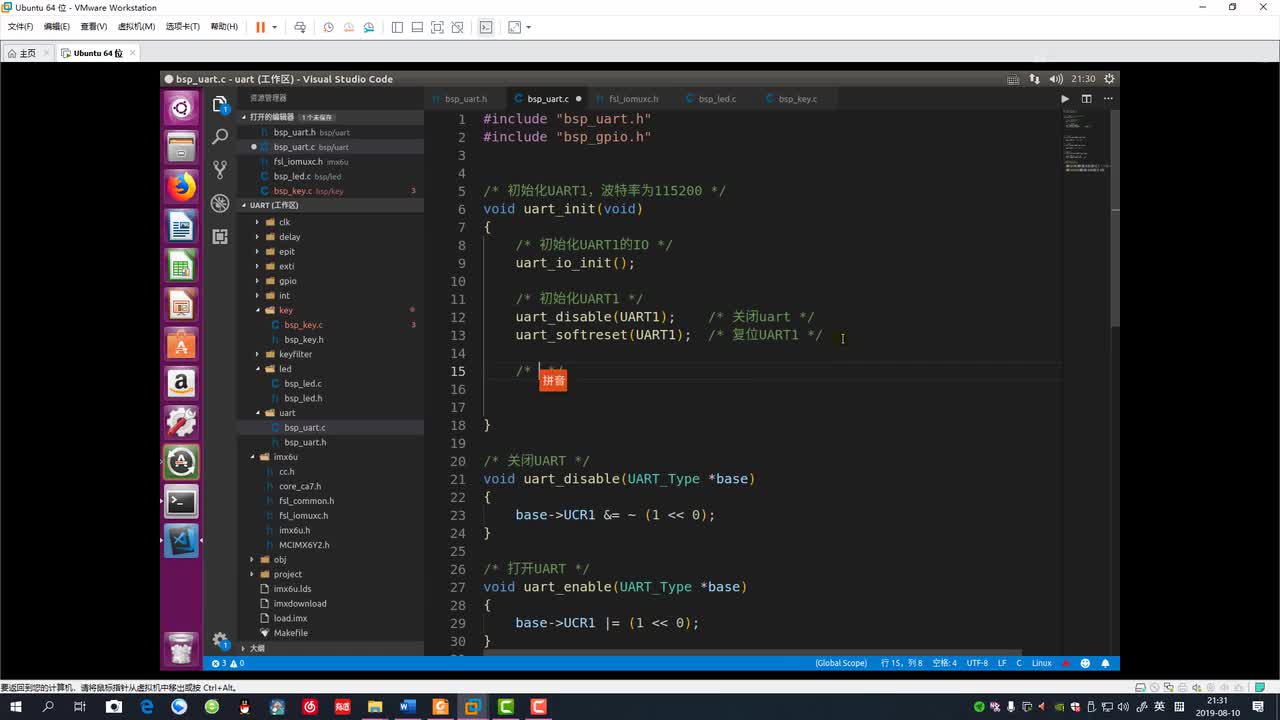The image size is (1280, 720).
Task: Open fsl_common.h in explorer tree
Action: point(306,501)
